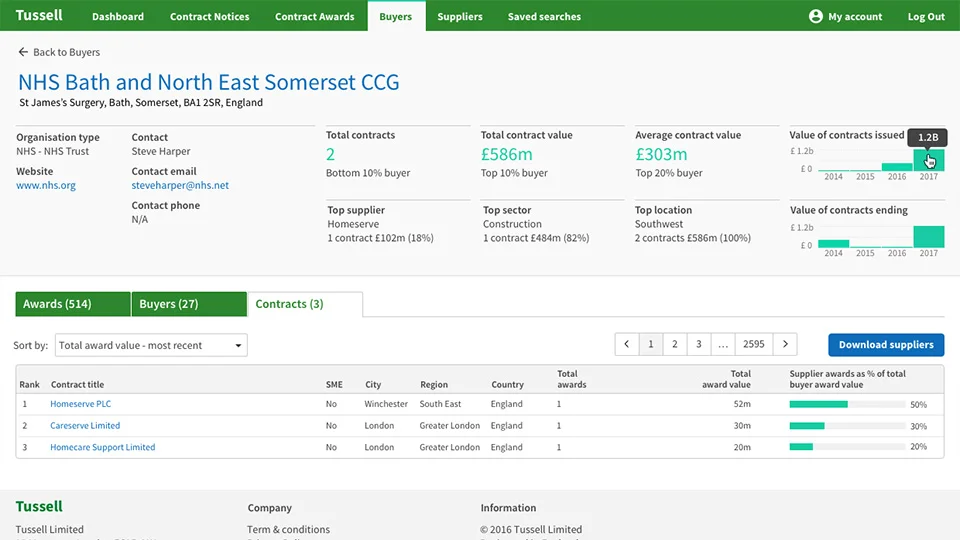This screenshot has height=540, width=960.
Task: Click the Top supplier Homeserve text
Action: coord(353,224)
